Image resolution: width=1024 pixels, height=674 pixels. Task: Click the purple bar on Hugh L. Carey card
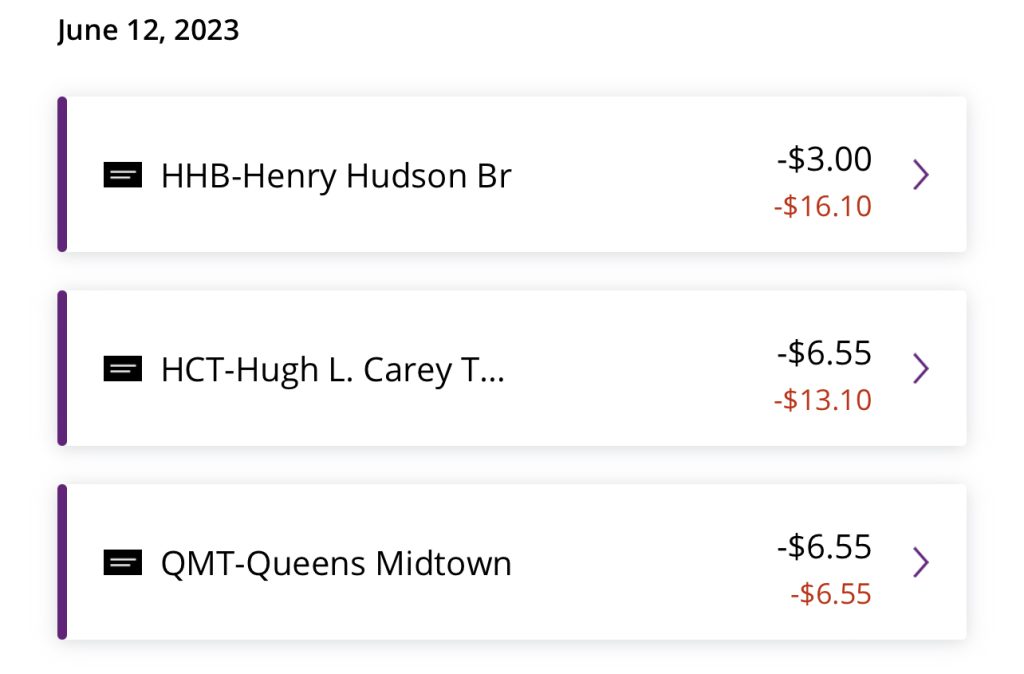click(x=62, y=368)
